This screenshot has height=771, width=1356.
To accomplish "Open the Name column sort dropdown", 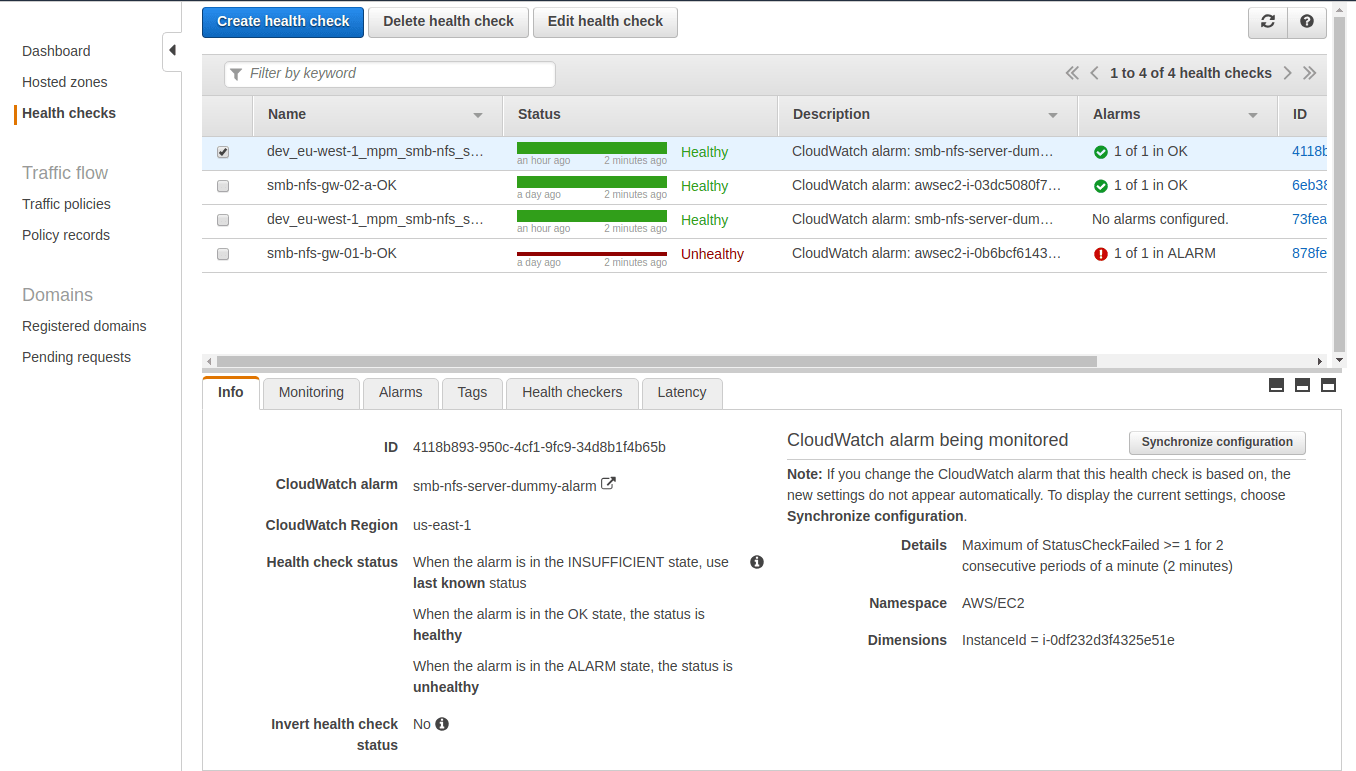I will click(x=477, y=115).
